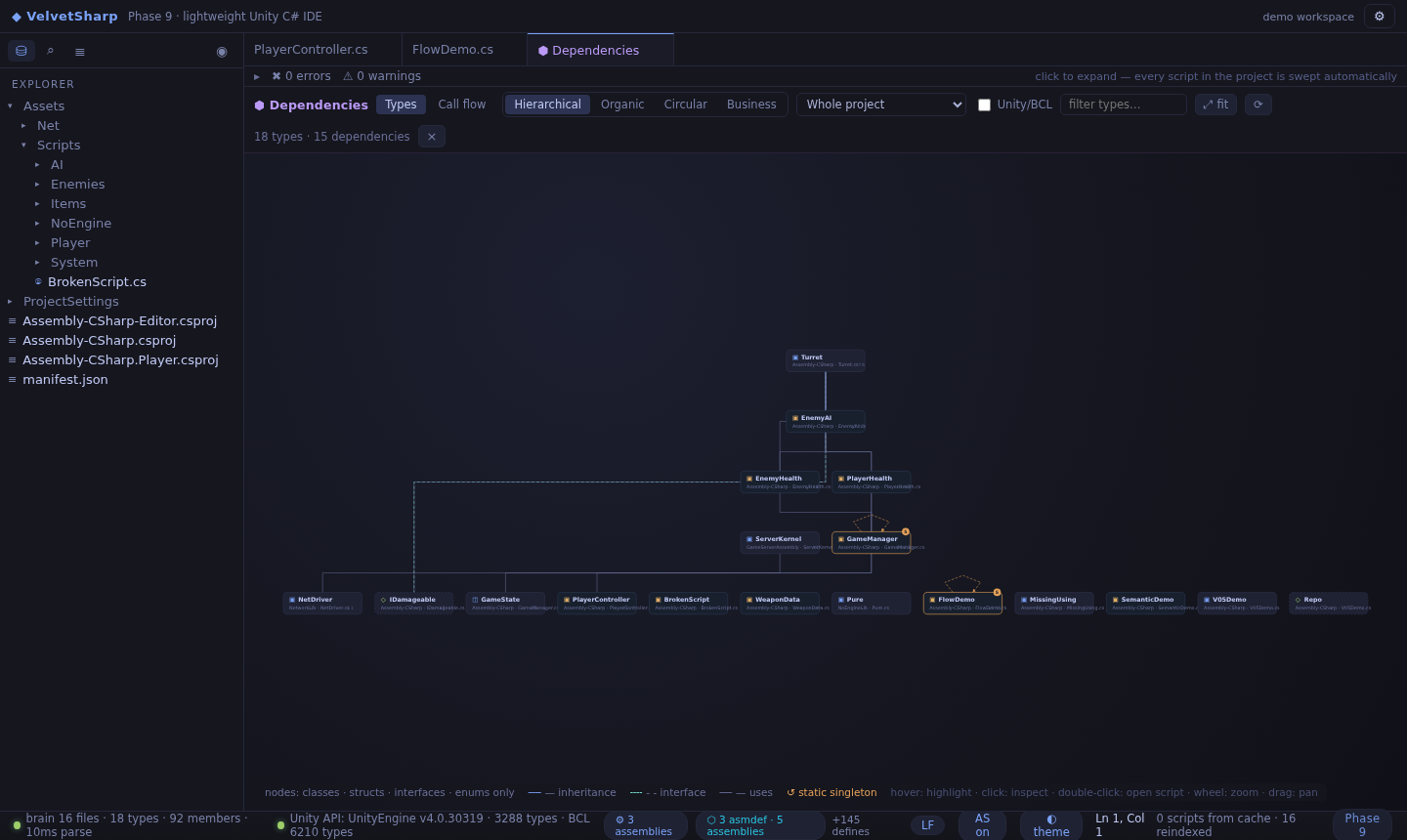
Task: Switch to Call flow view mode
Action: 462,105
